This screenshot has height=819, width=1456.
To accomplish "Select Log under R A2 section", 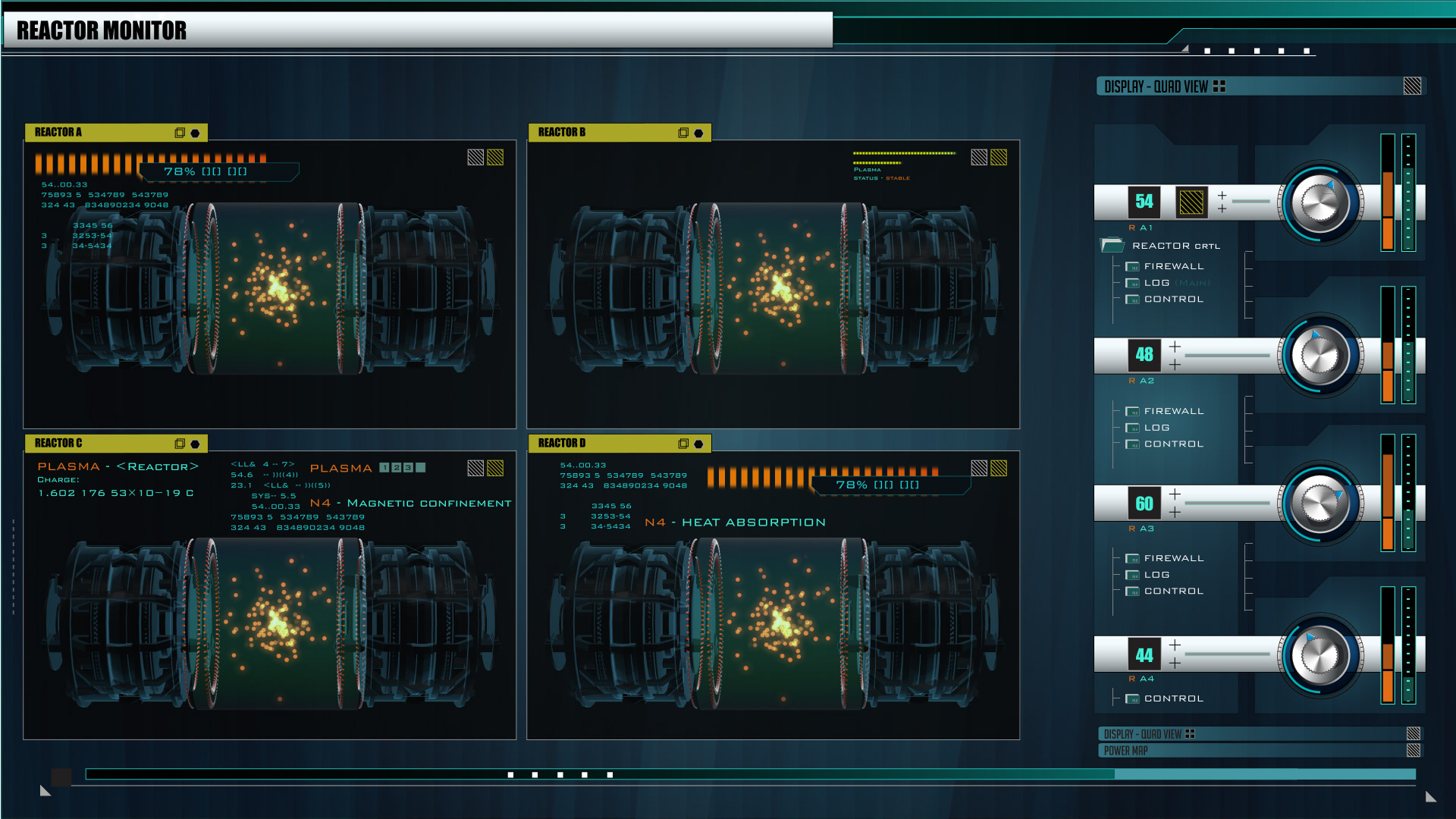I will pos(1156,428).
